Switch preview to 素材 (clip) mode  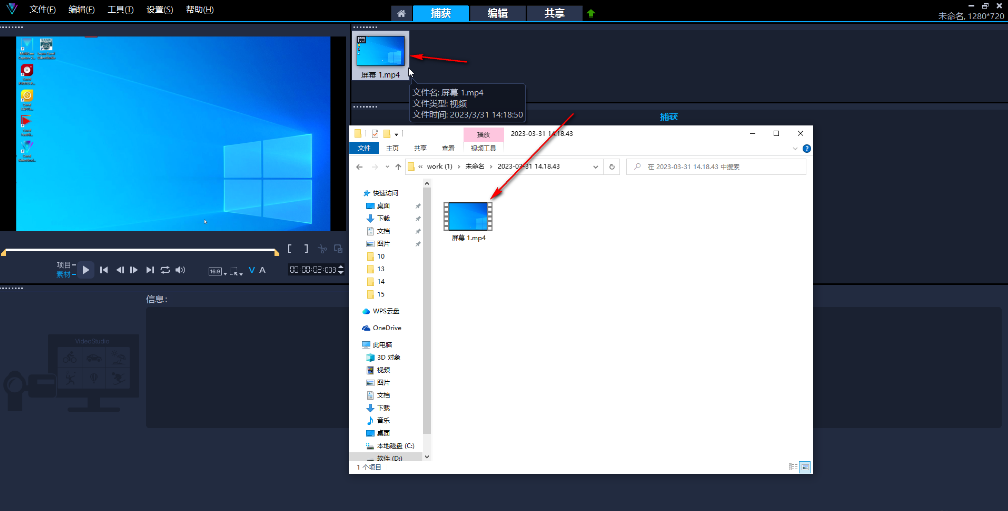(x=64, y=274)
